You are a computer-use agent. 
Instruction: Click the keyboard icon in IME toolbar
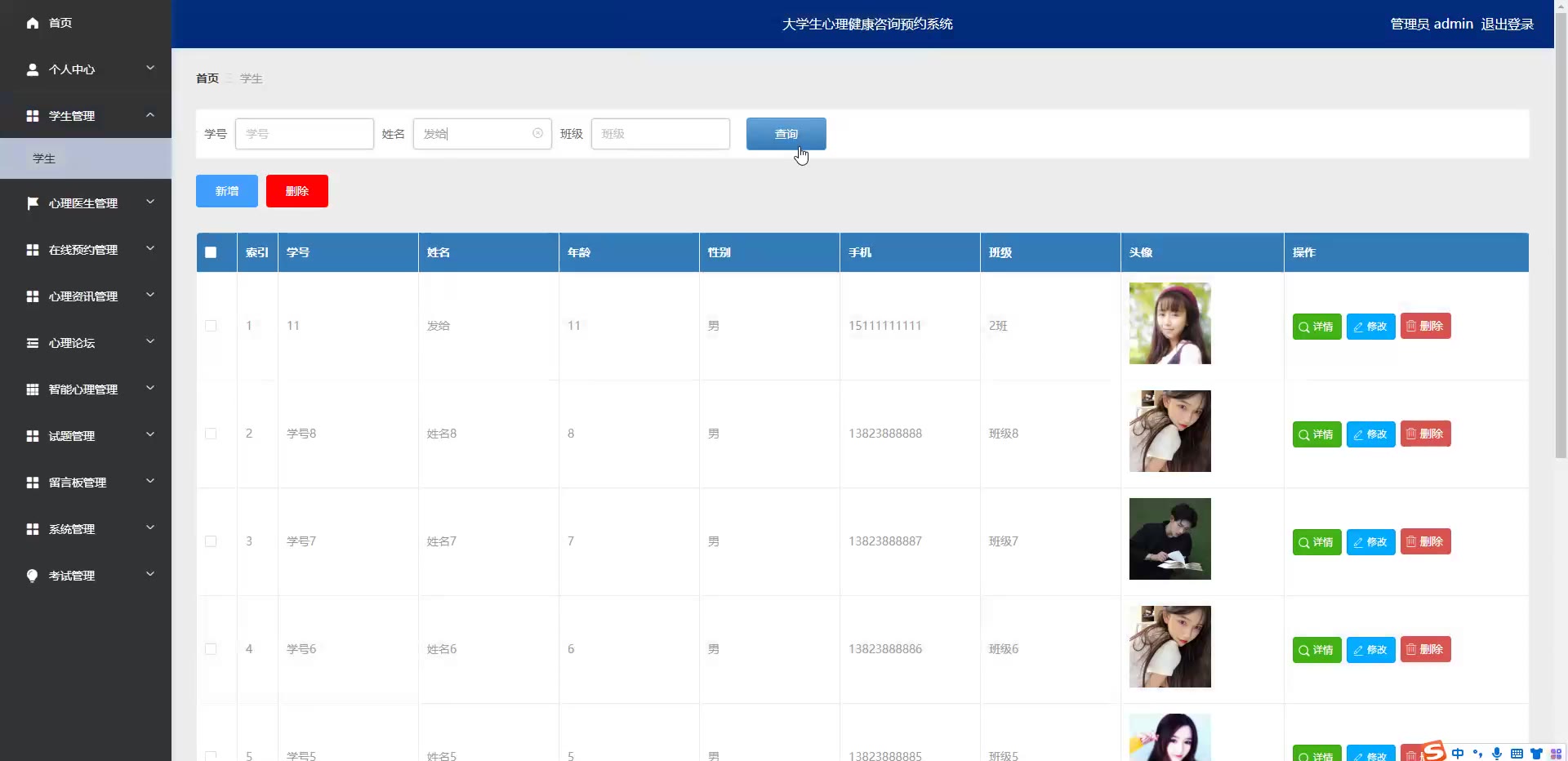[1517, 754]
